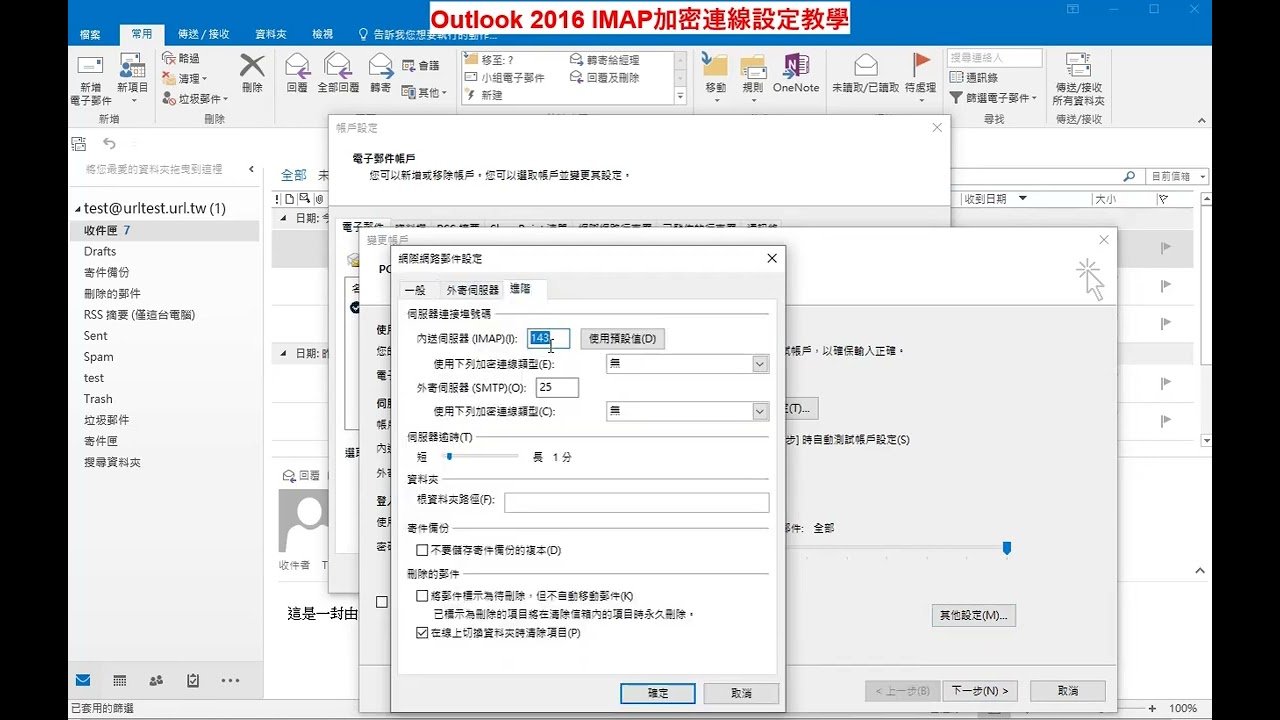Select Outgoing Server (外寄伺服器) dialog tab
Screen dimensions: 1280x720
tap(472, 290)
